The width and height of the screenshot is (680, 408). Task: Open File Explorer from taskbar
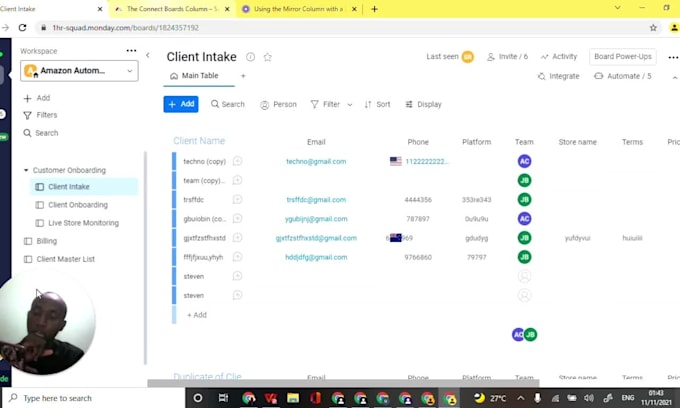293,398
